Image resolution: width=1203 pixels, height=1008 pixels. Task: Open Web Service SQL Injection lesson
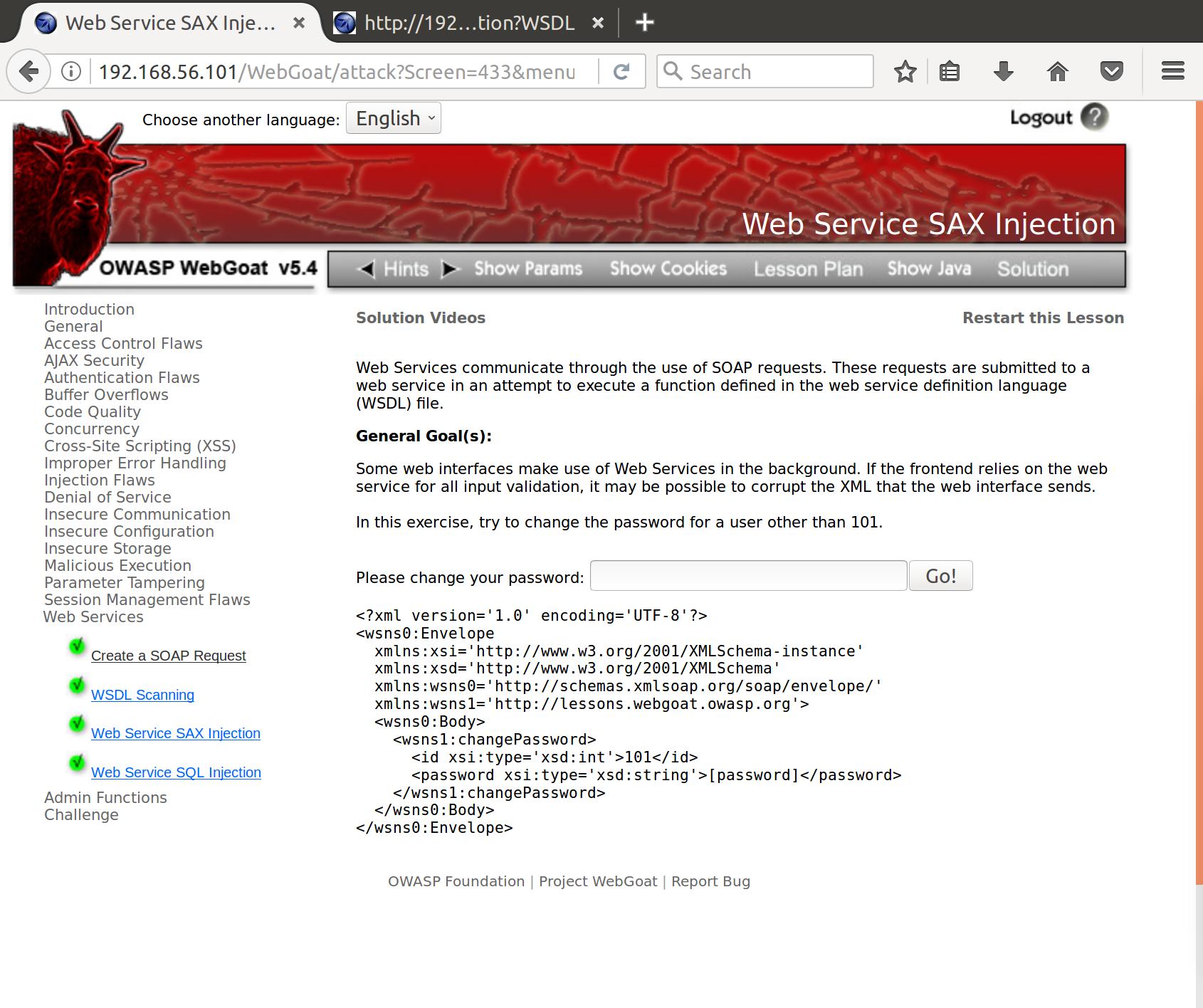point(176,772)
